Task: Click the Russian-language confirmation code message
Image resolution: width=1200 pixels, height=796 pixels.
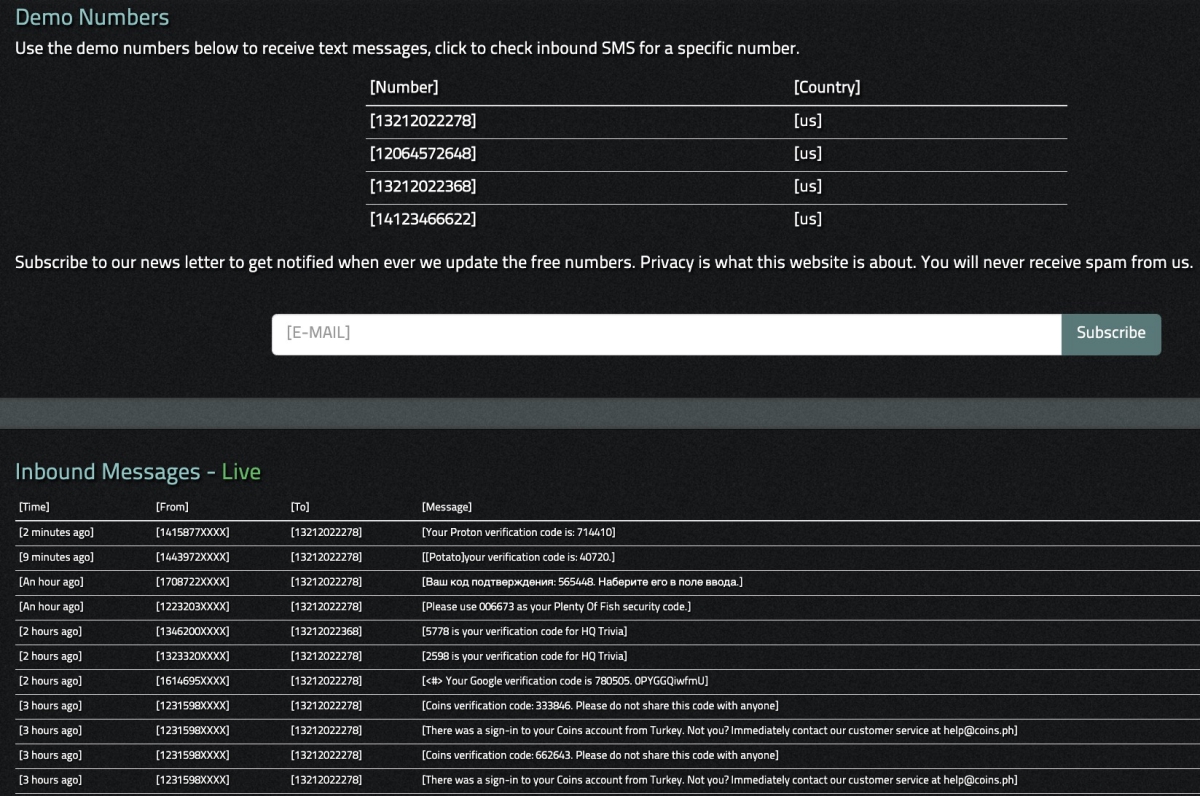Action: click(582, 582)
